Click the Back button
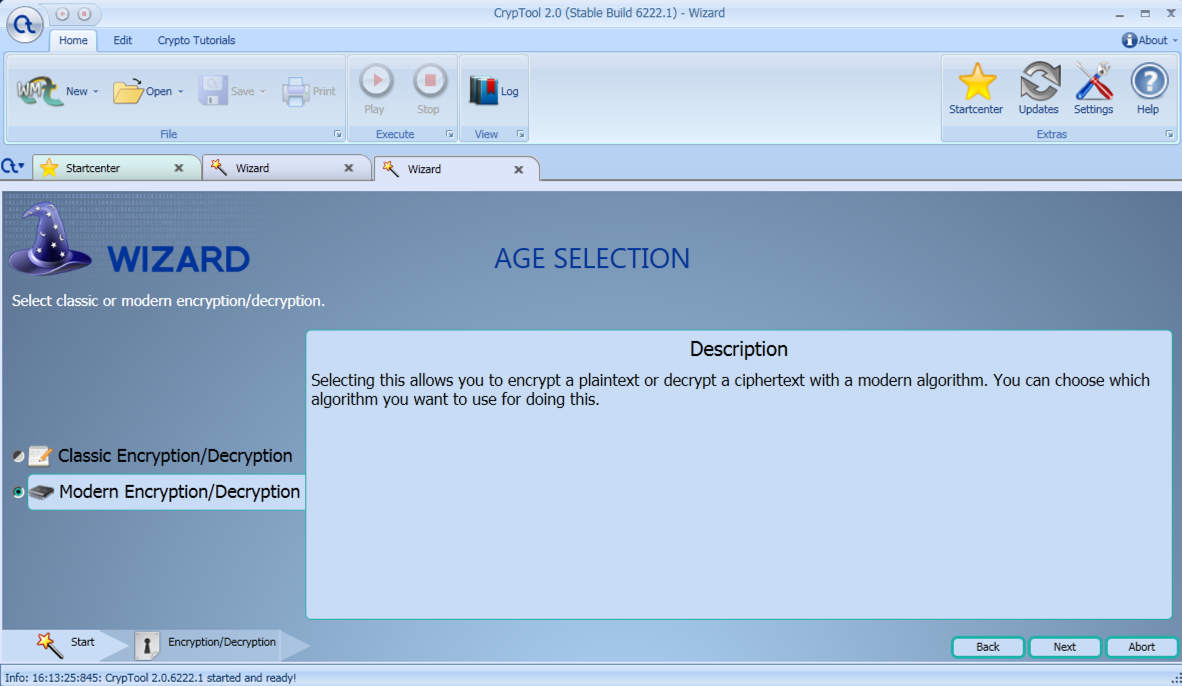Viewport: 1182px width, 686px height. click(x=988, y=647)
